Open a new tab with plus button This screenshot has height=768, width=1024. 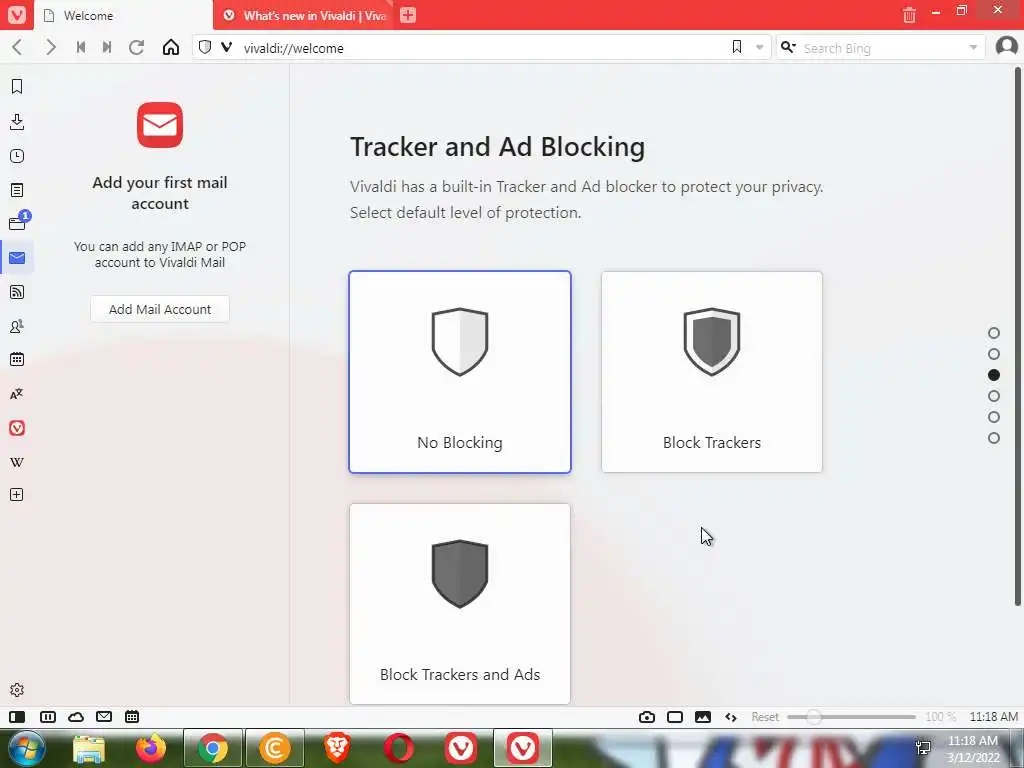tap(408, 14)
